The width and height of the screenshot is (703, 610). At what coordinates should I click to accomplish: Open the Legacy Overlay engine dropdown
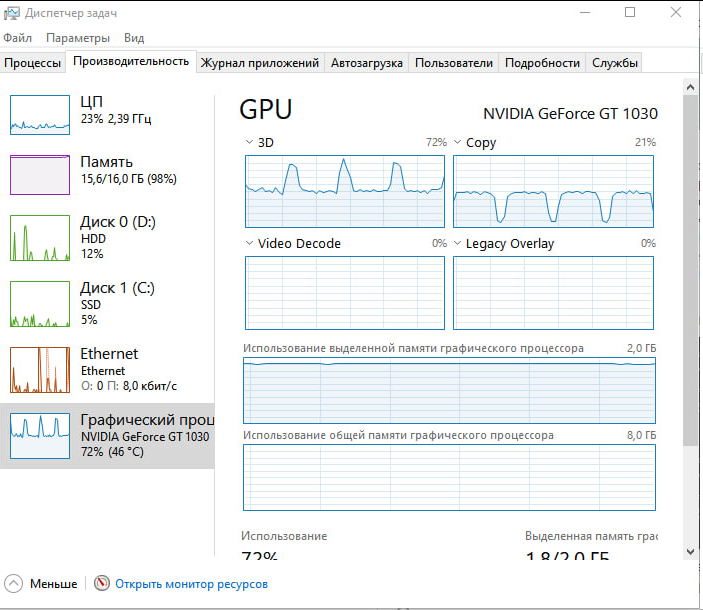coord(457,243)
